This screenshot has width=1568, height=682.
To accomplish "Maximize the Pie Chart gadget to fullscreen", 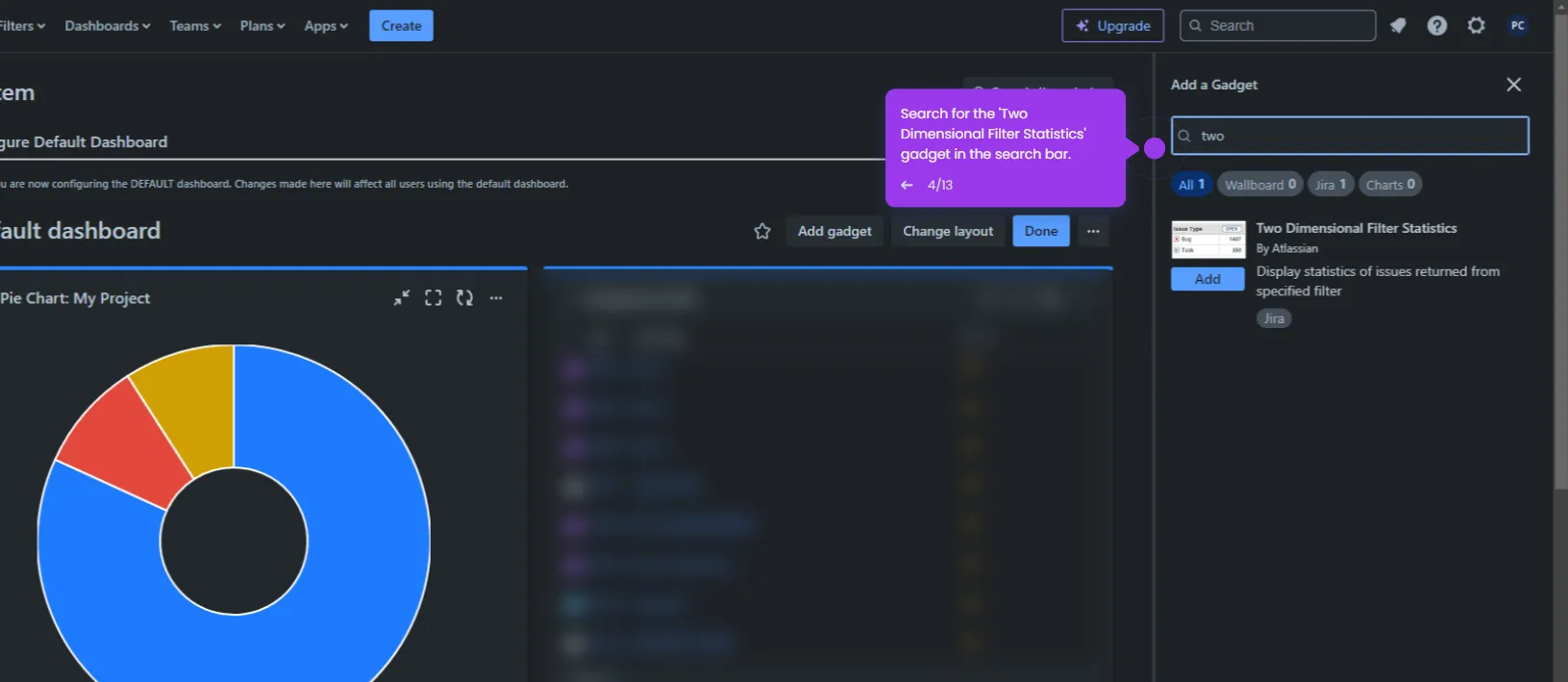I will pos(434,298).
